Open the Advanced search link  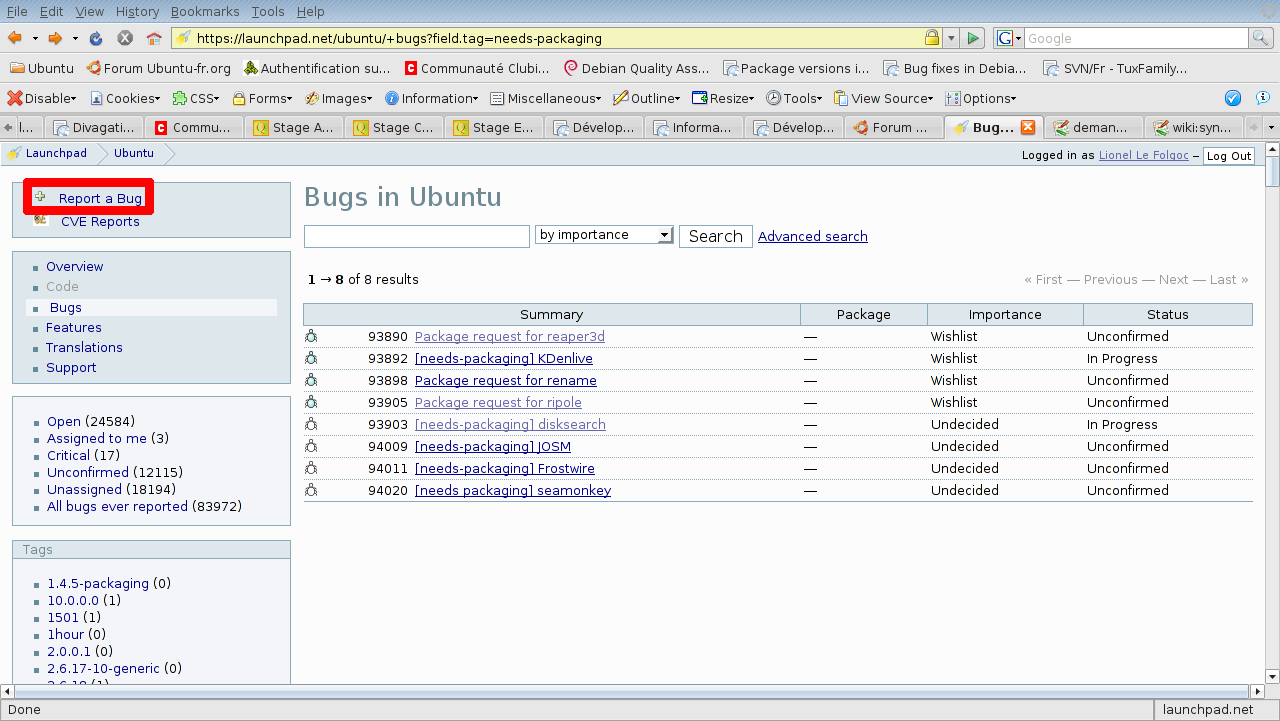(x=812, y=236)
